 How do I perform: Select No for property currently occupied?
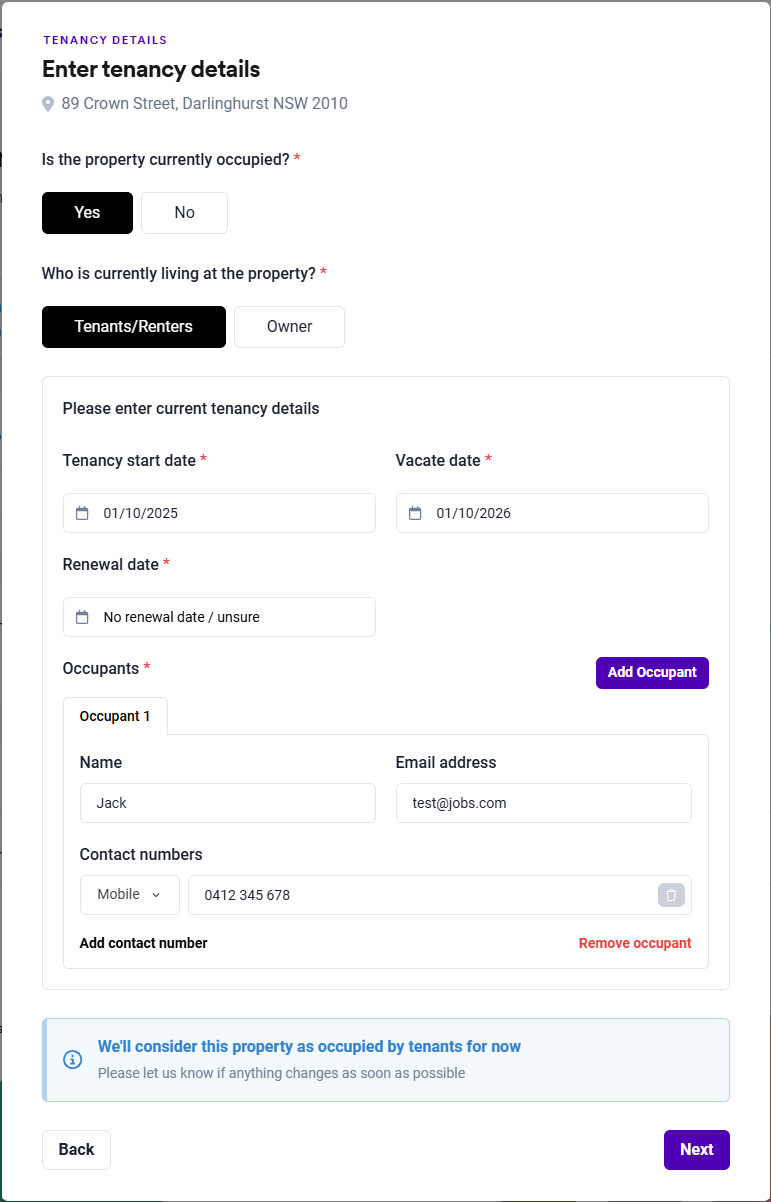click(184, 213)
